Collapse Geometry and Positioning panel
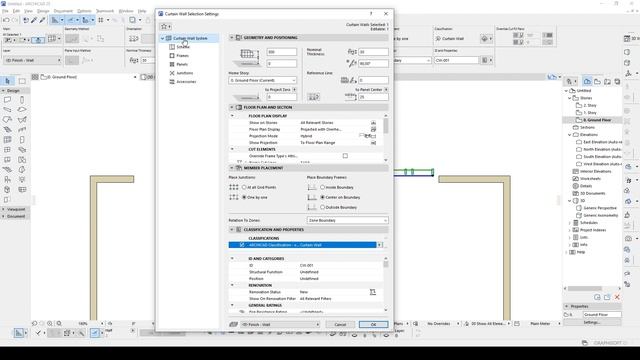The height and width of the screenshot is (360, 640). [232, 38]
